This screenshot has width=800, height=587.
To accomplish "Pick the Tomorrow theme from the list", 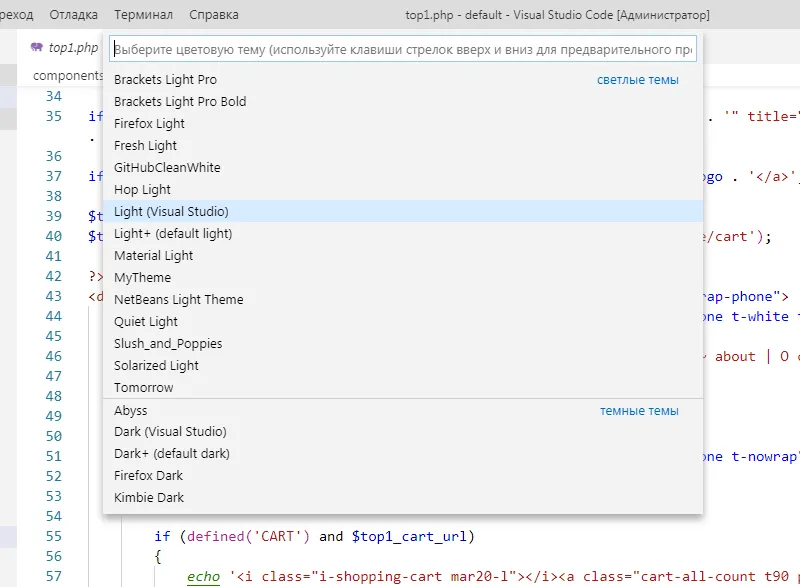I will click(x=142, y=387).
